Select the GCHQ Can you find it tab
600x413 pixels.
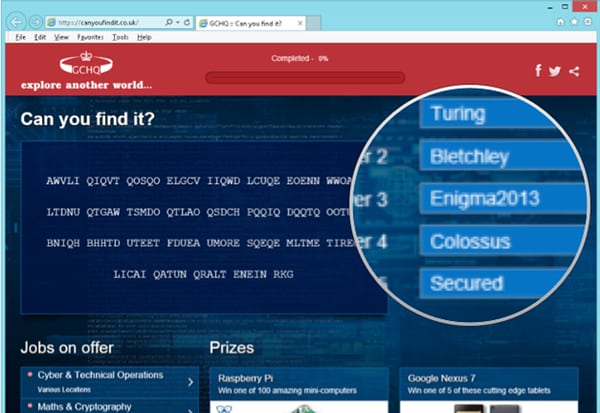[245, 21]
